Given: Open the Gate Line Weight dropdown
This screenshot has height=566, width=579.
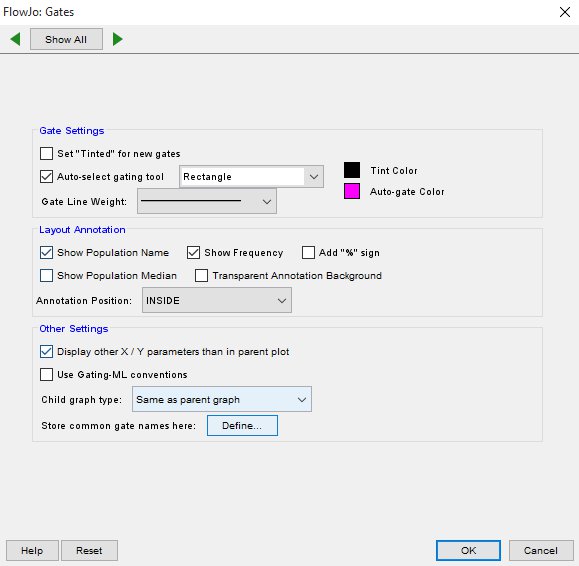Looking at the screenshot, I should pos(207,201).
